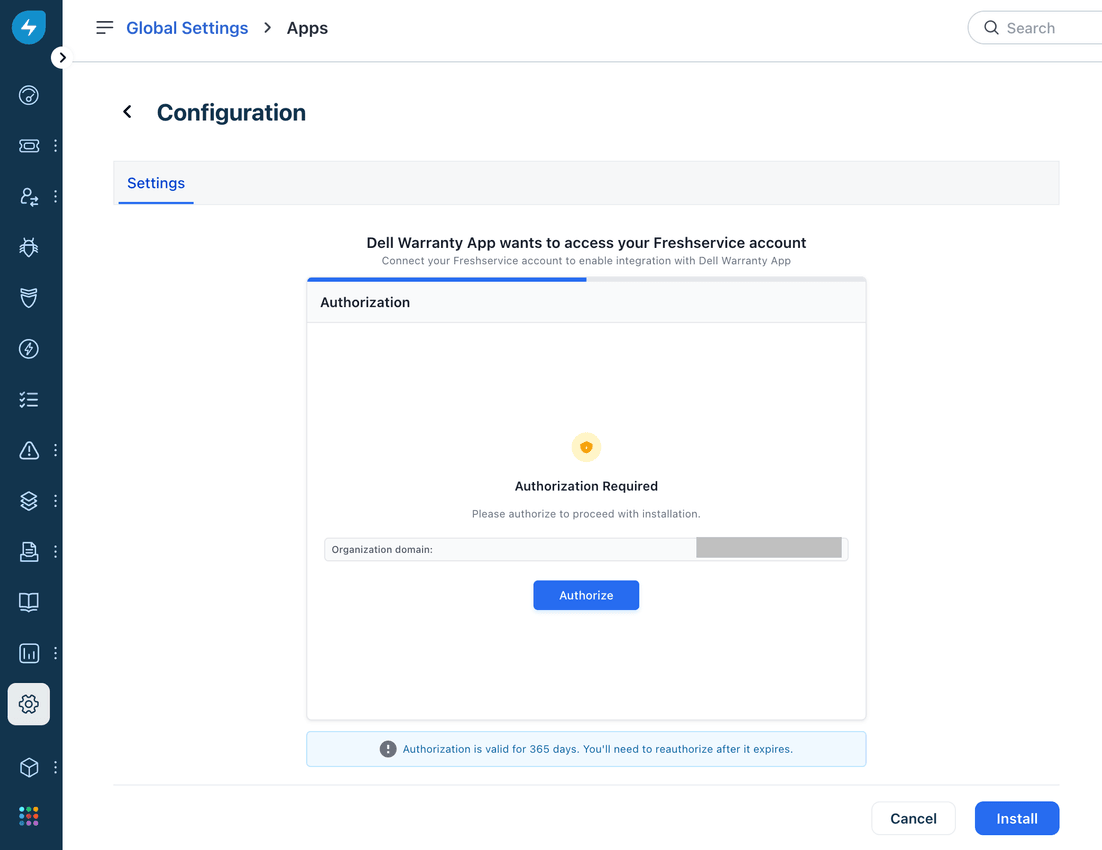The height and width of the screenshot is (850, 1102).
Task: Click inside the Search field
Action: pos(1040,27)
